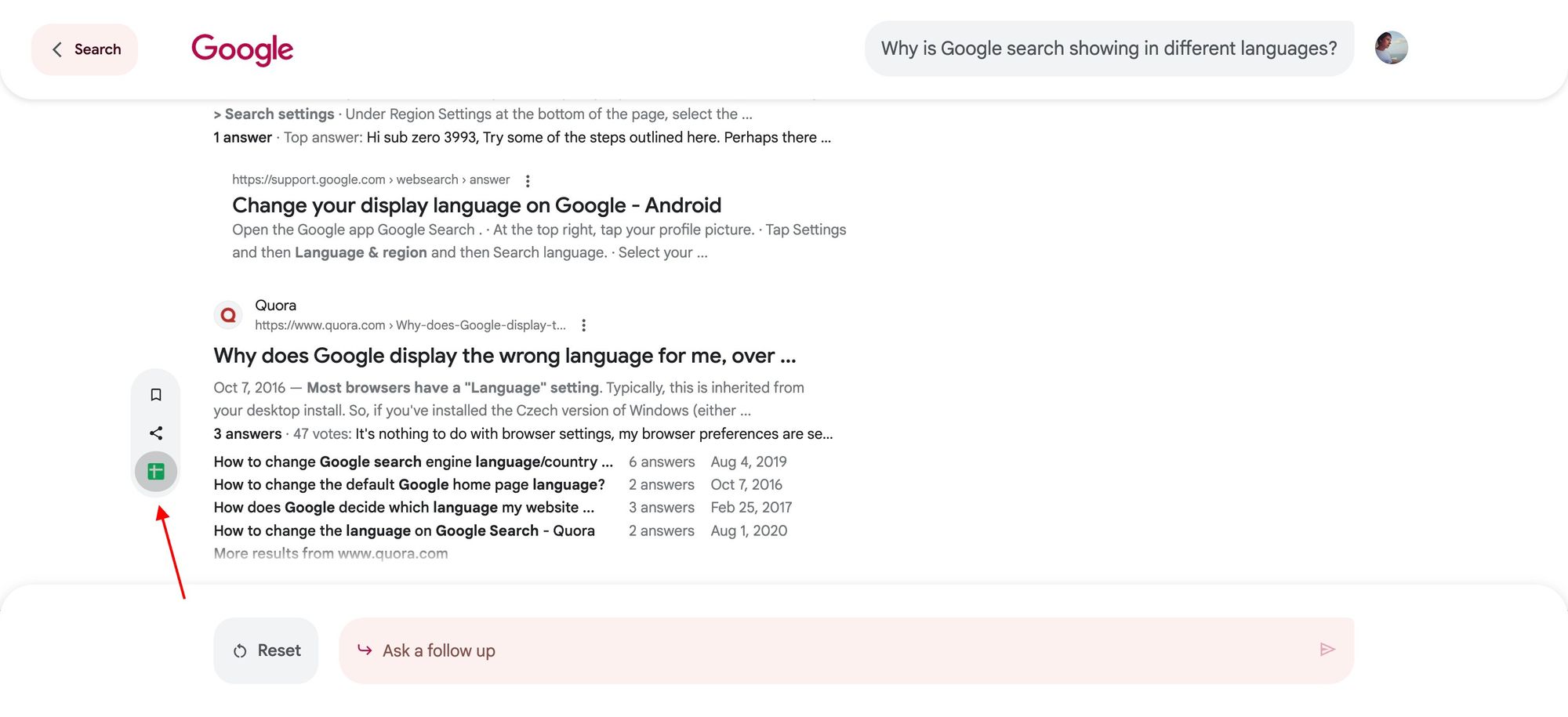Open 'How to change the language on Google Search - Quora'
The height and width of the screenshot is (717, 1568).
[404, 531]
